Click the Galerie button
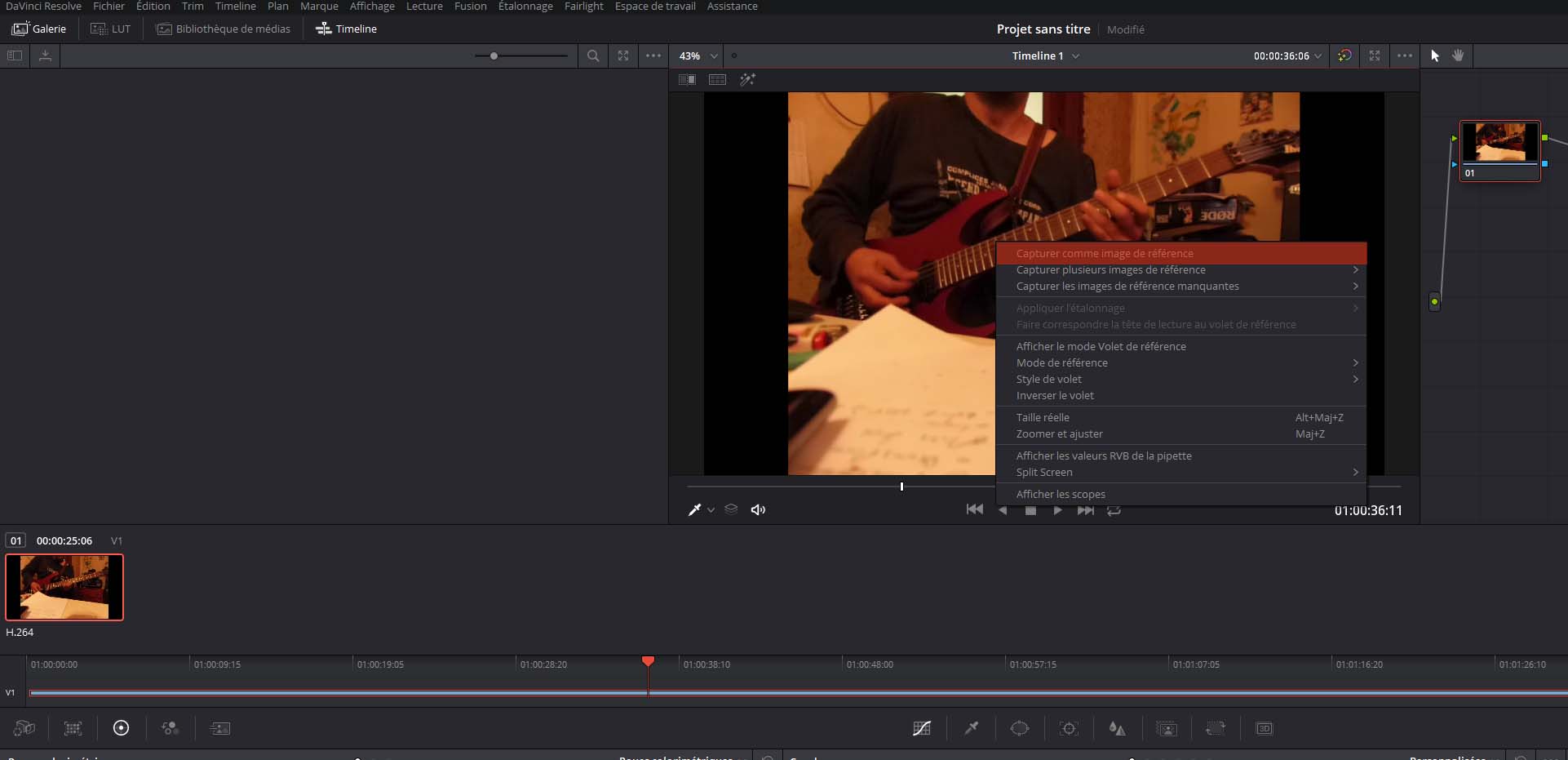 tap(39, 29)
